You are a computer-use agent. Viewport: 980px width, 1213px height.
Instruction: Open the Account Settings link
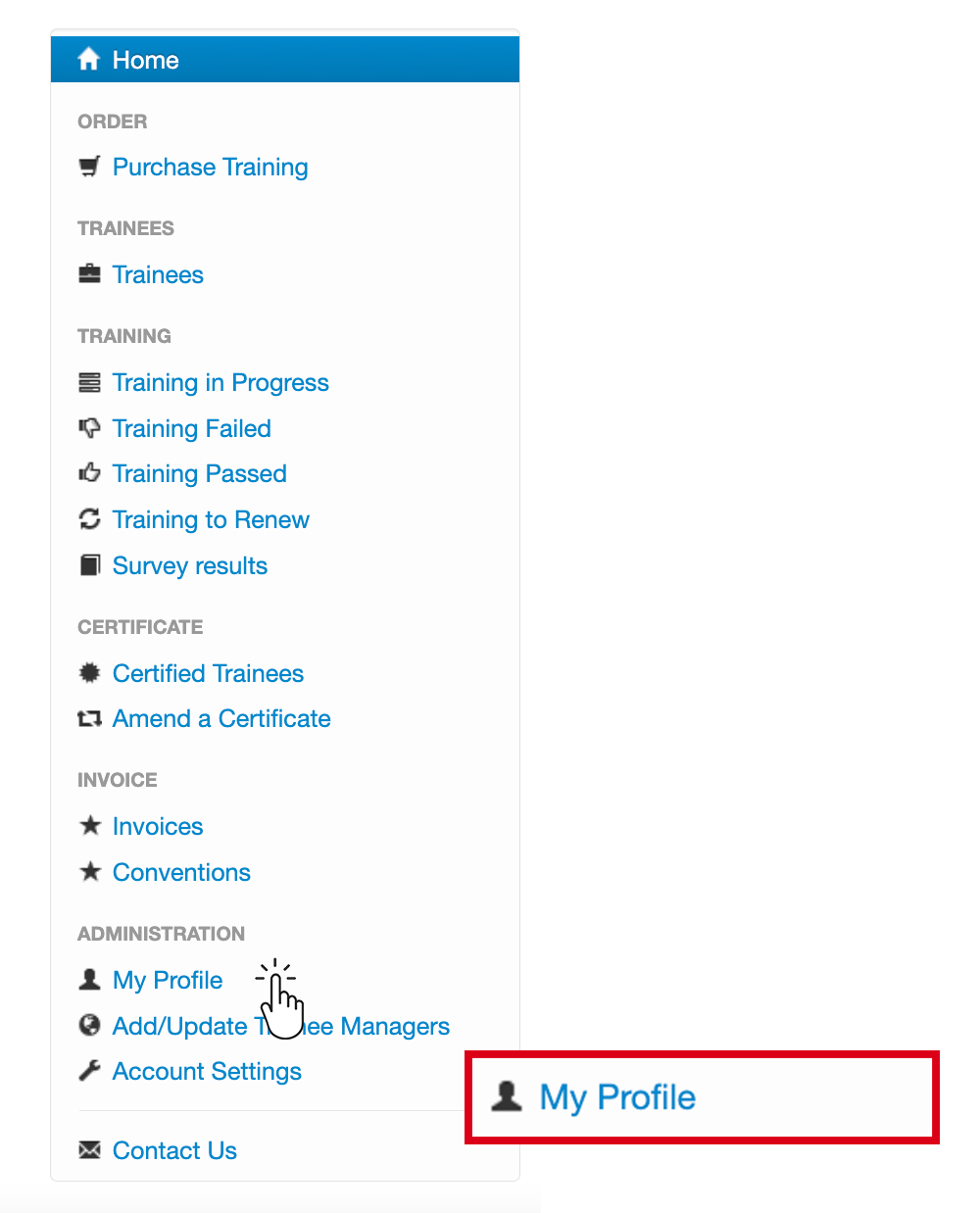pyautogui.click(x=207, y=1072)
